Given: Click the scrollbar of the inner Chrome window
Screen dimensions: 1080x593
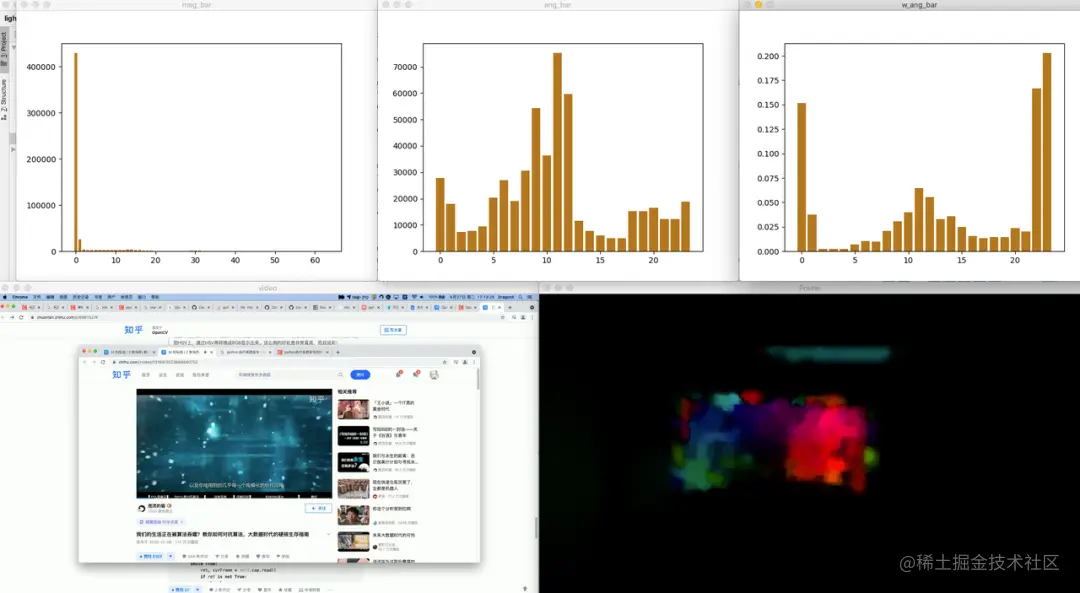Looking at the screenshot, I should [x=477, y=380].
